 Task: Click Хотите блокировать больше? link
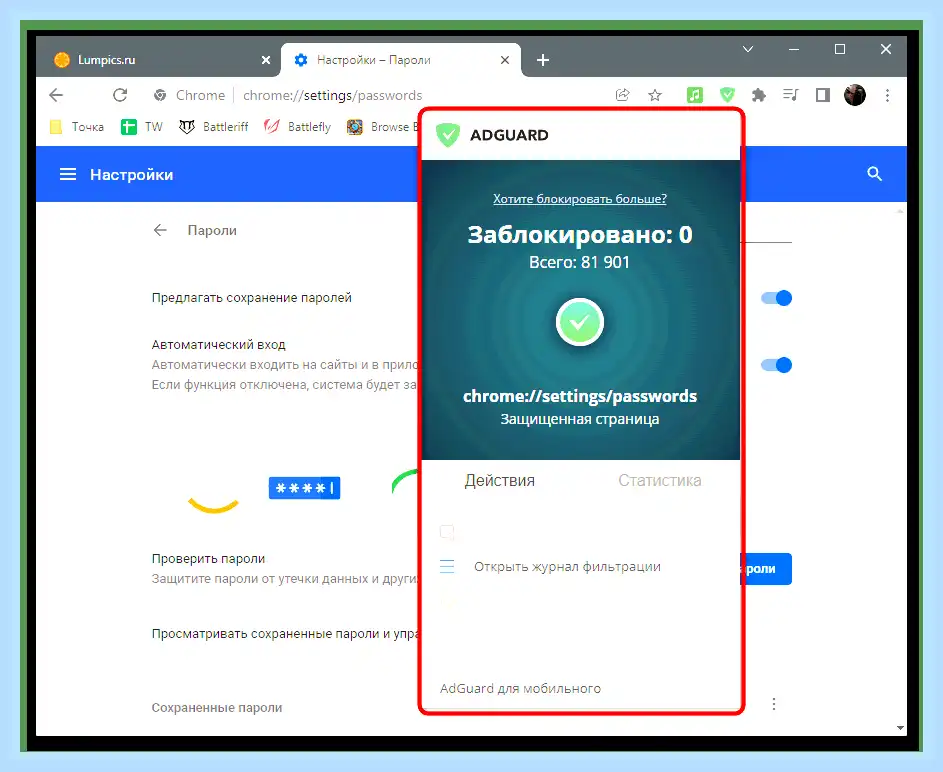click(x=580, y=199)
